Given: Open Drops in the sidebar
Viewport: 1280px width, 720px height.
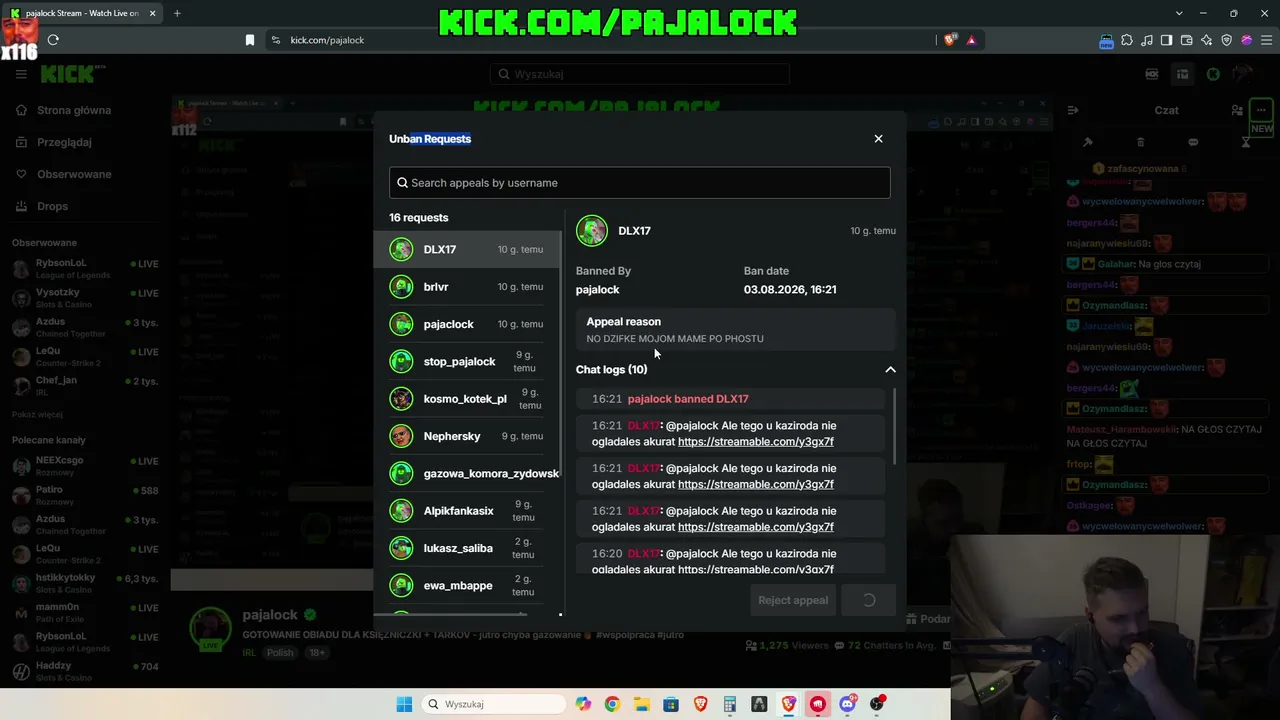Looking at the screenshot, I should pos(52,206).
